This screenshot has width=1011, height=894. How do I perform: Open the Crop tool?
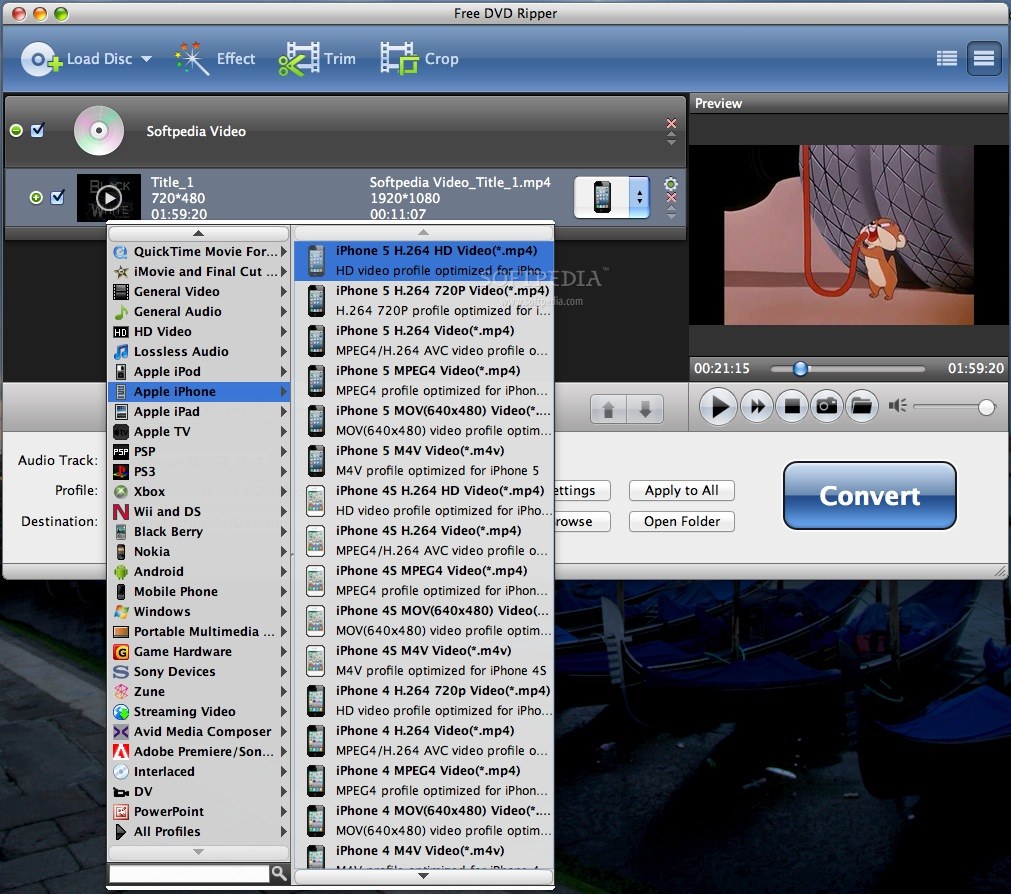pyautogui.click(x=419, y=59)
